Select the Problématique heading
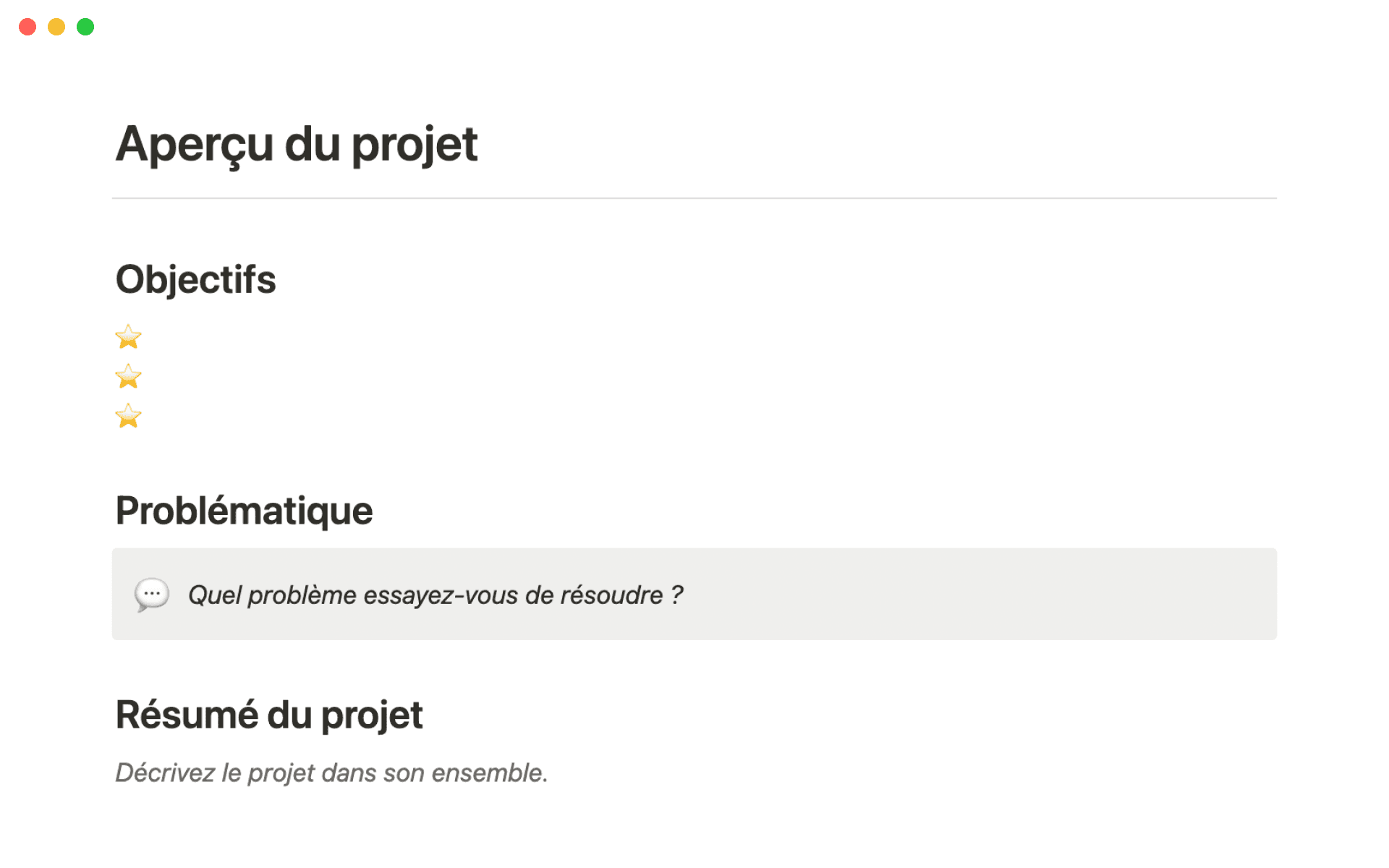 click(244, 511)
